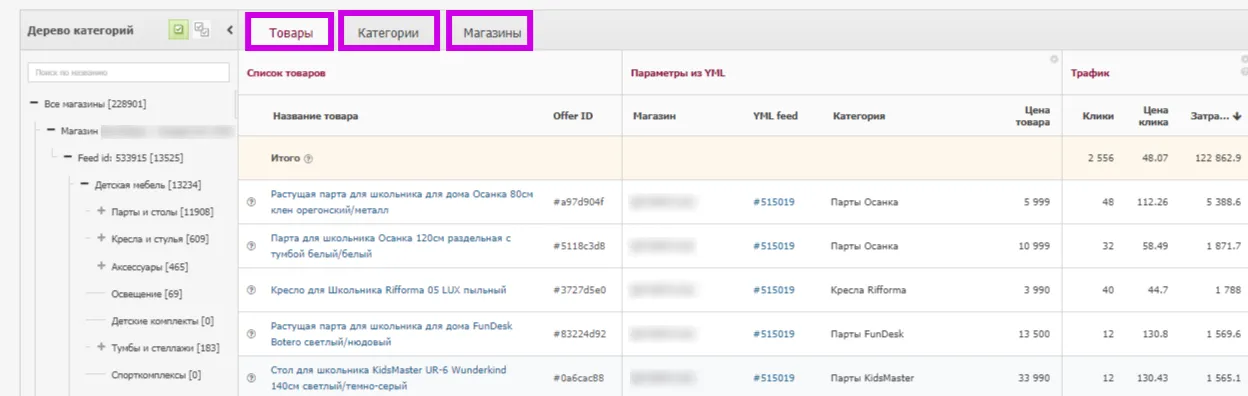Collapse the Детская мебель node
This screenshot has height=396, width=1248.
coord(85,185)
